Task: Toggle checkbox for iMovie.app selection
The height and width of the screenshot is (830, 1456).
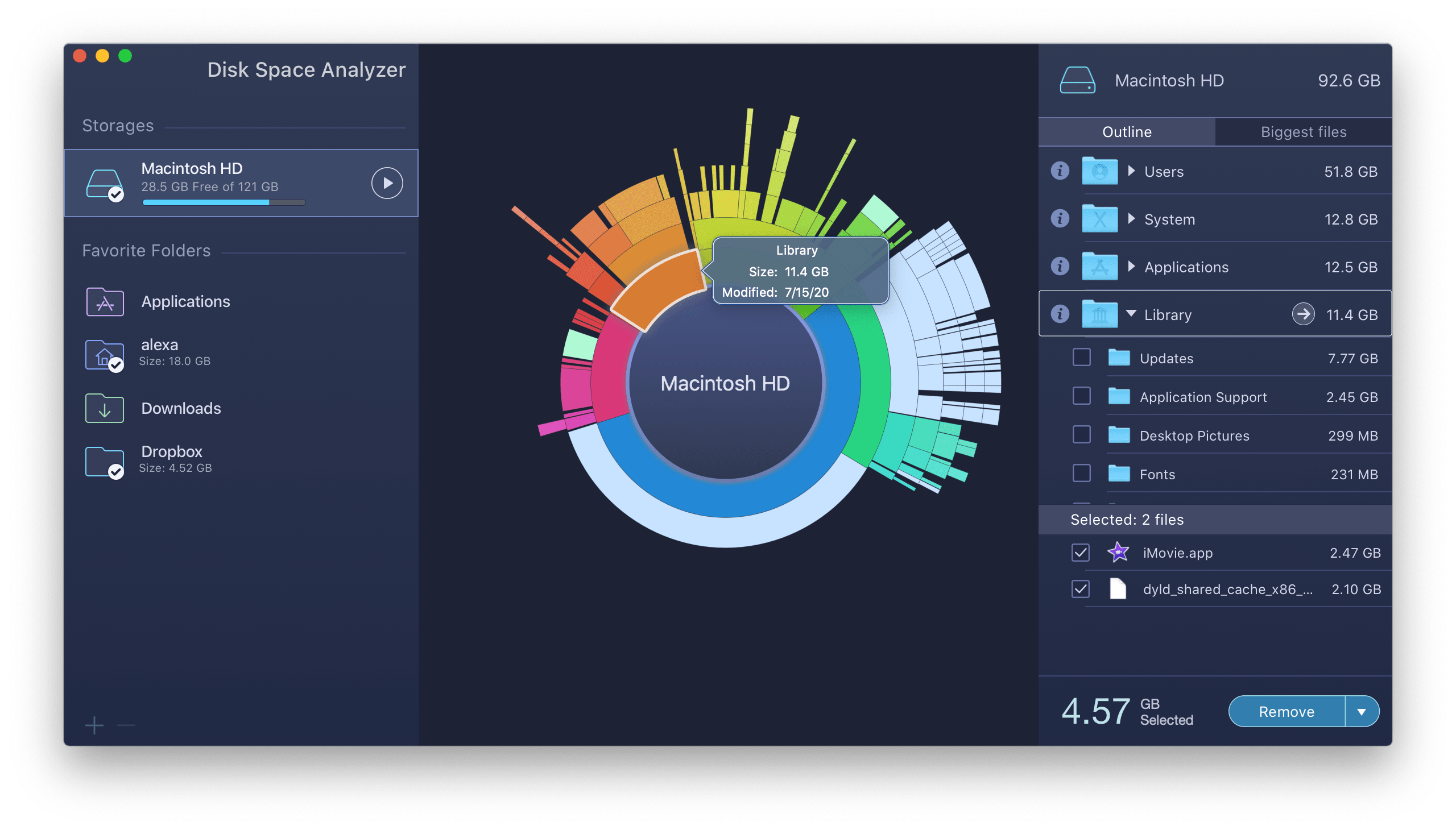Action: tap(1080, 552)
